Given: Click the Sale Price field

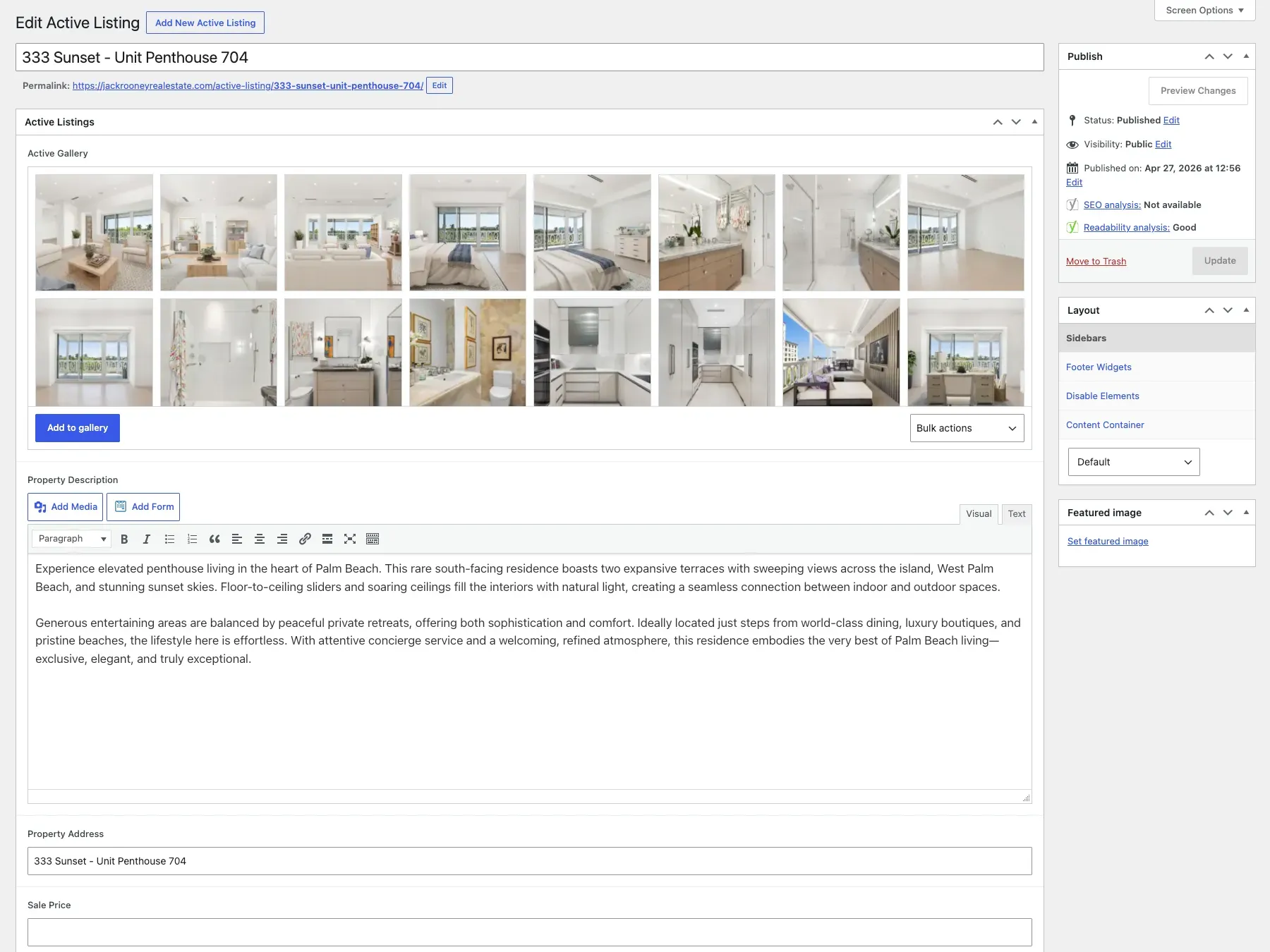Looking at the screenshot, I should click(530, 932).
